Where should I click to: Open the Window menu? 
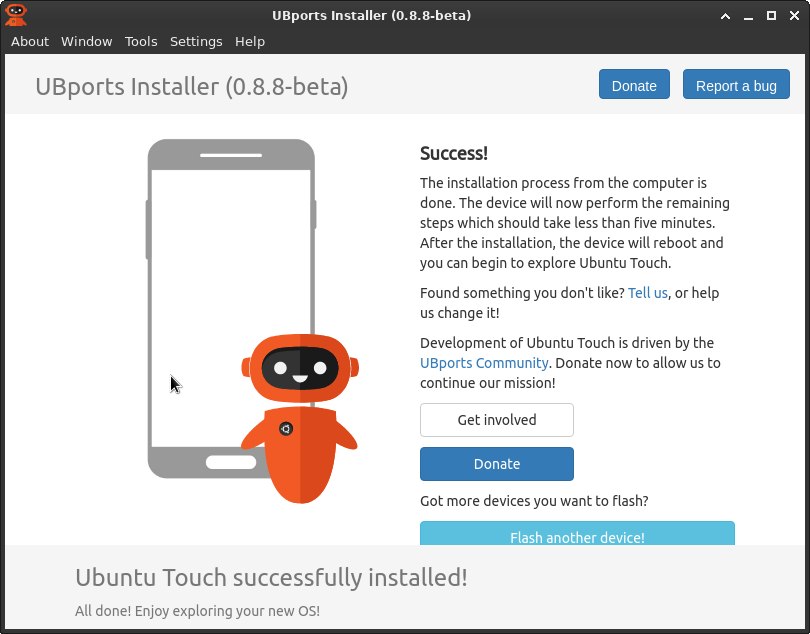pyautogui.click(x=86, y=41)
